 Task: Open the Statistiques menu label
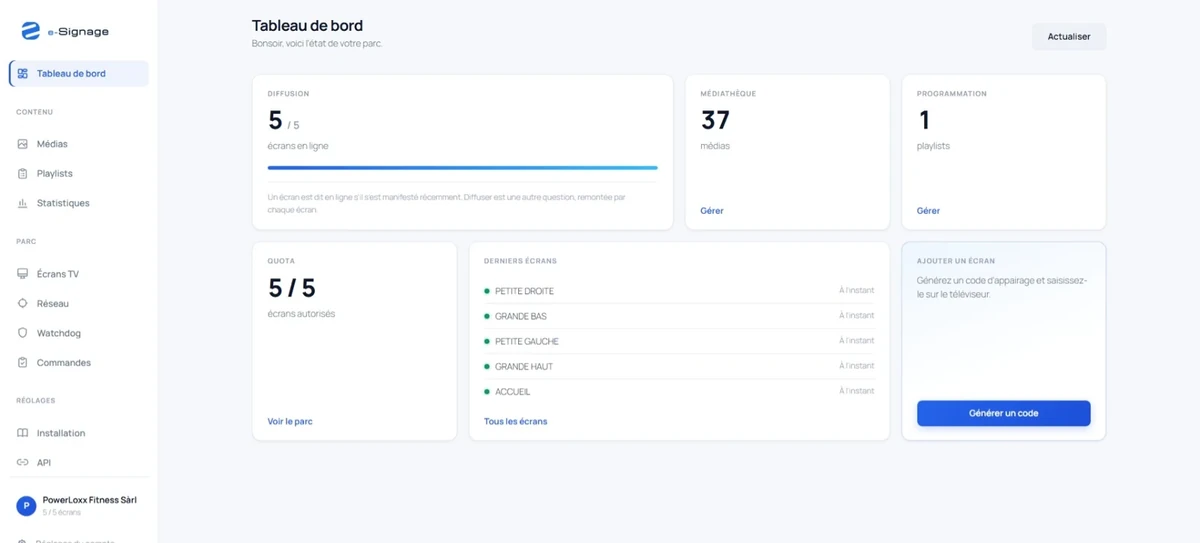coord(63,203)
